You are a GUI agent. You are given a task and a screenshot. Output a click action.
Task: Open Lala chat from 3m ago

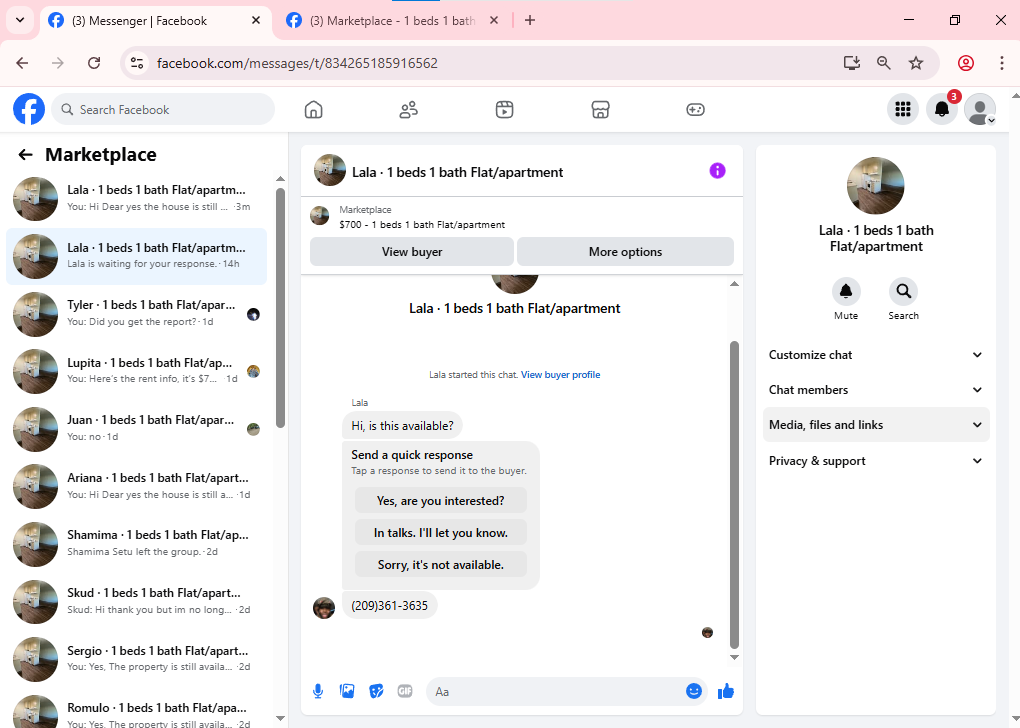(137, 198)
